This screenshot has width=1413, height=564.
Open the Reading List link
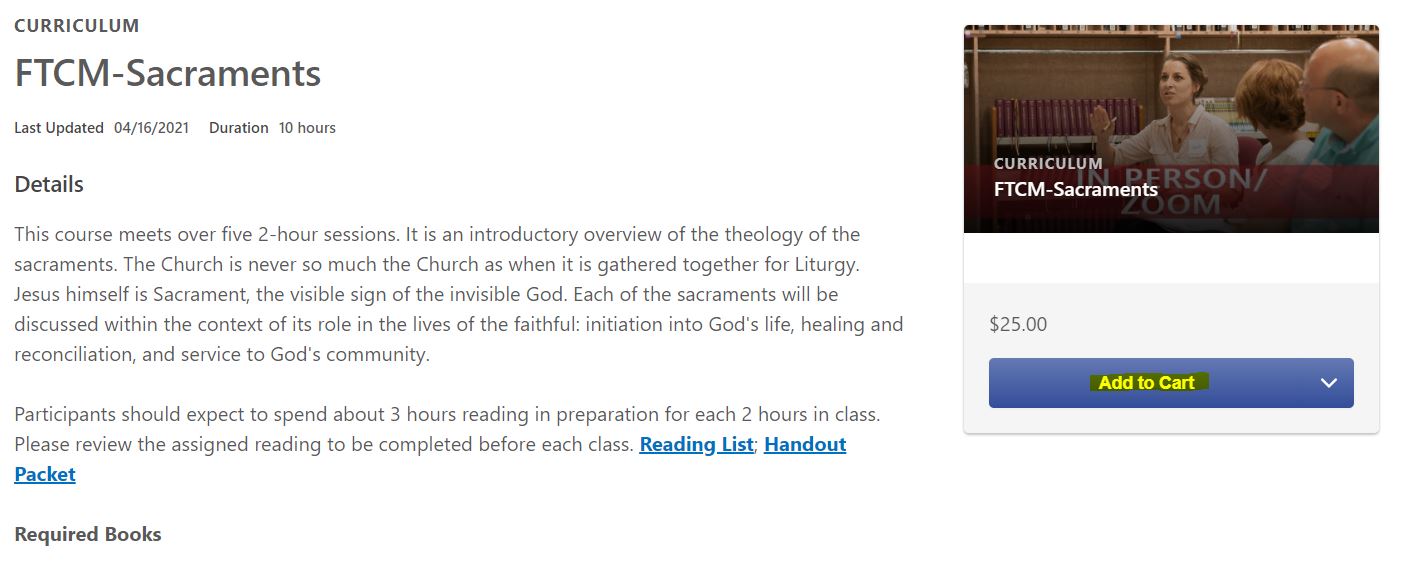[x=696, y=444]
